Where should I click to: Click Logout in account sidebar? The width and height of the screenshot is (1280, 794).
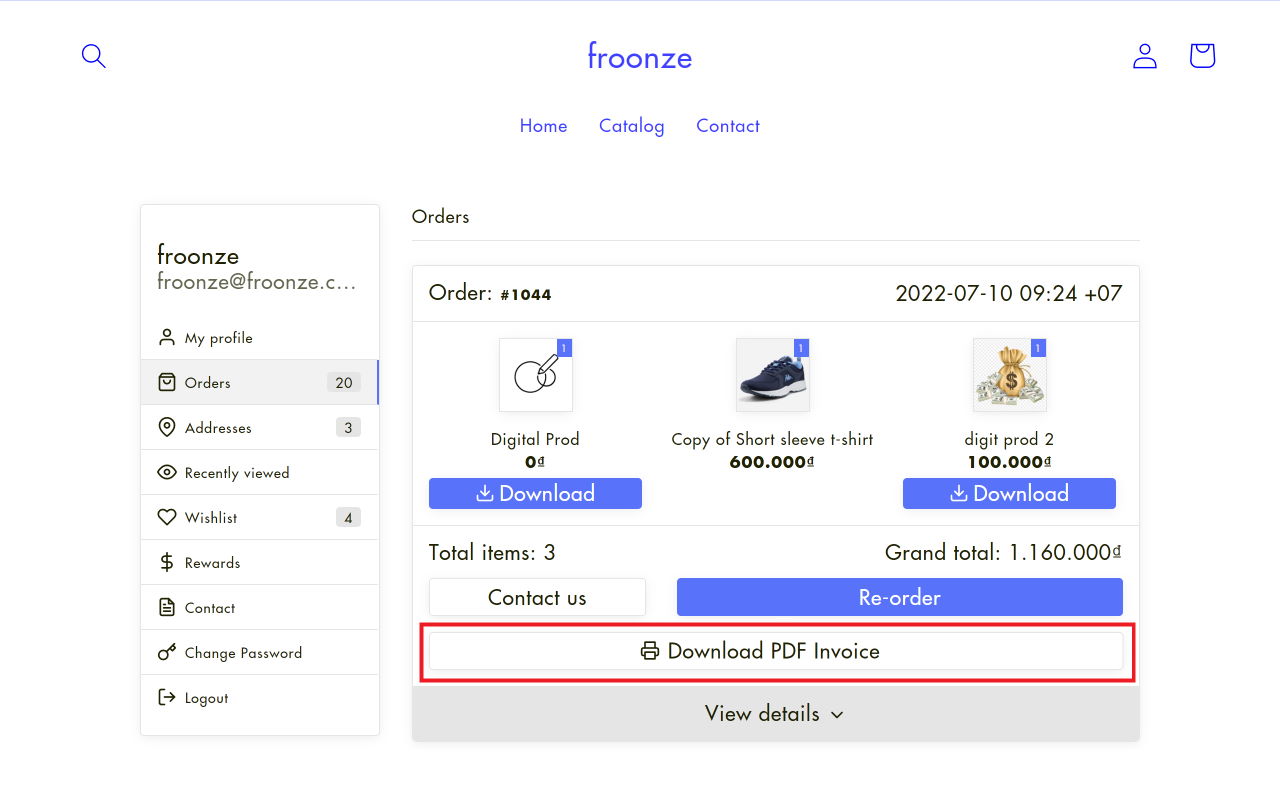[260, 697]
